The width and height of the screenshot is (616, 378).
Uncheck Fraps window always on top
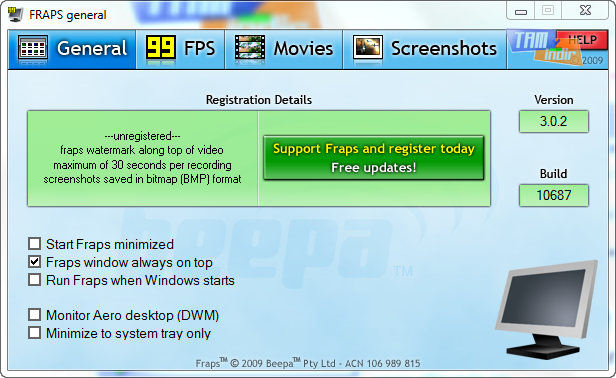coord(35,262)
